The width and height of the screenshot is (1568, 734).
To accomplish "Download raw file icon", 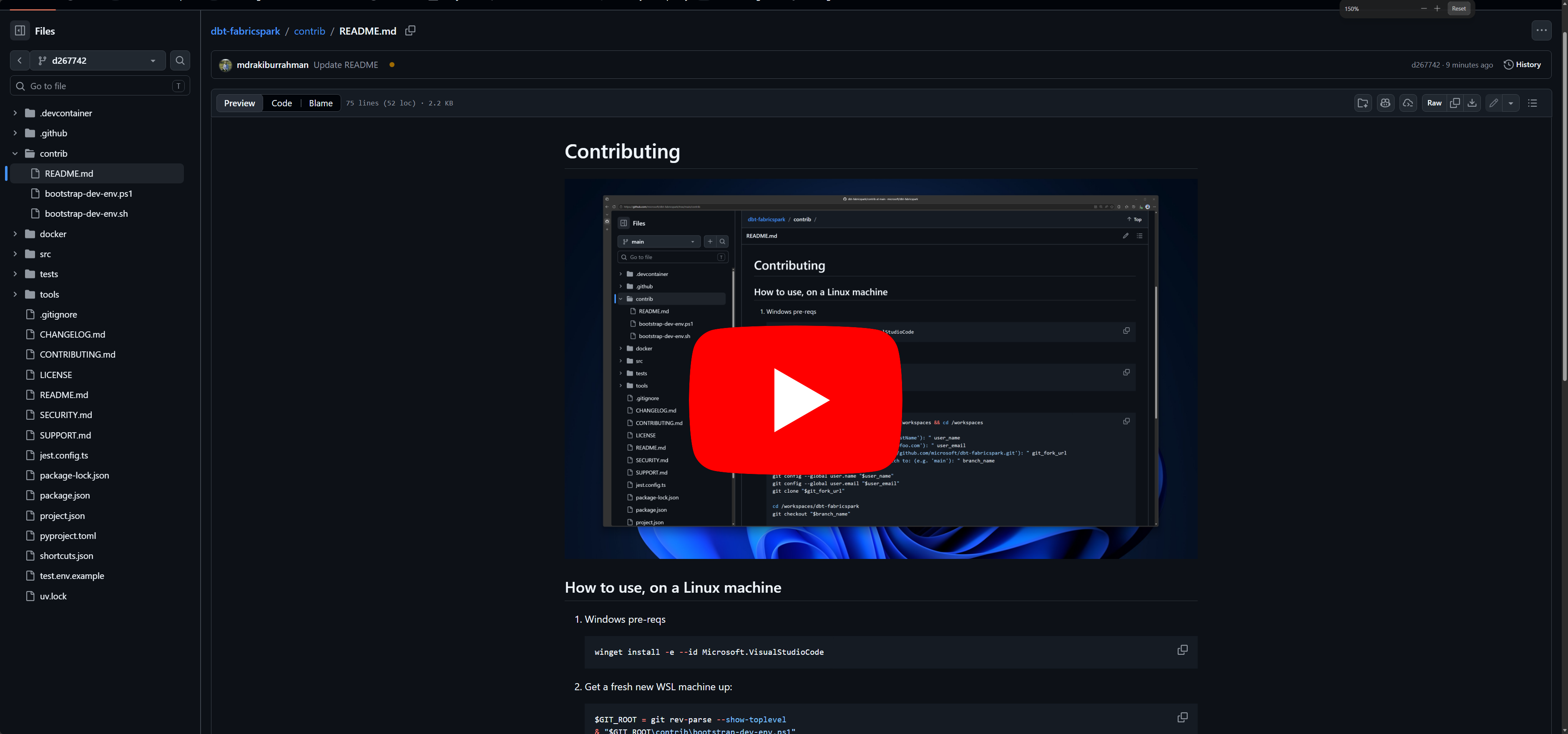I will coord(1472,103).
